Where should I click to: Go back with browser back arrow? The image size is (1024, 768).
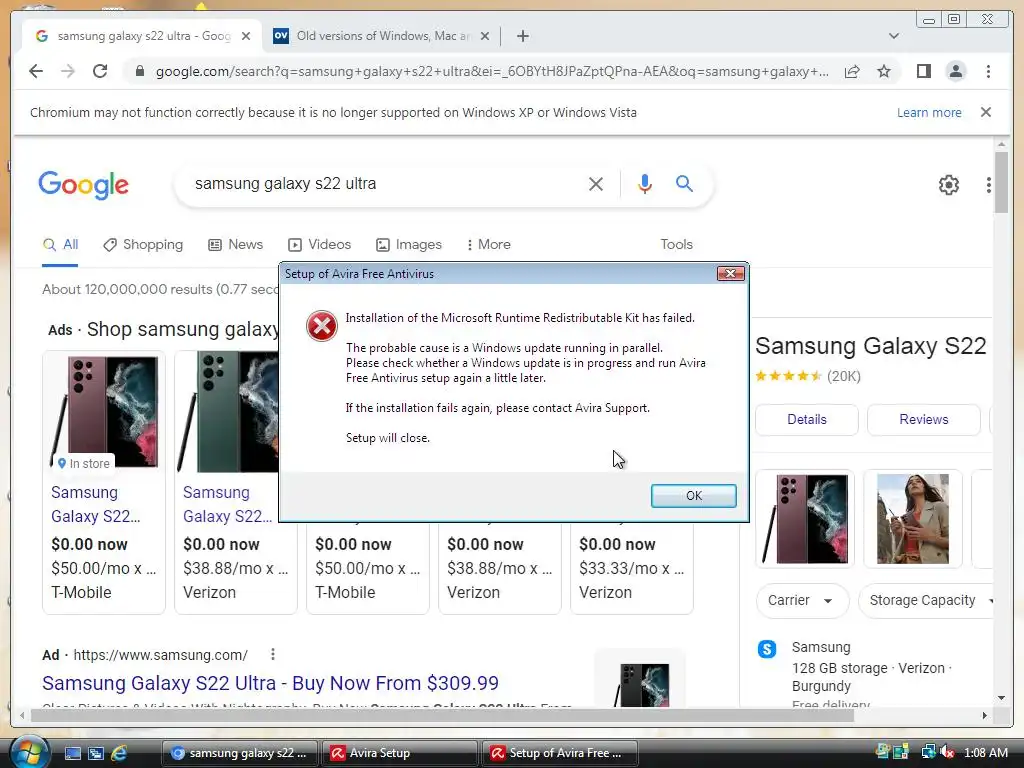(36, 71)
